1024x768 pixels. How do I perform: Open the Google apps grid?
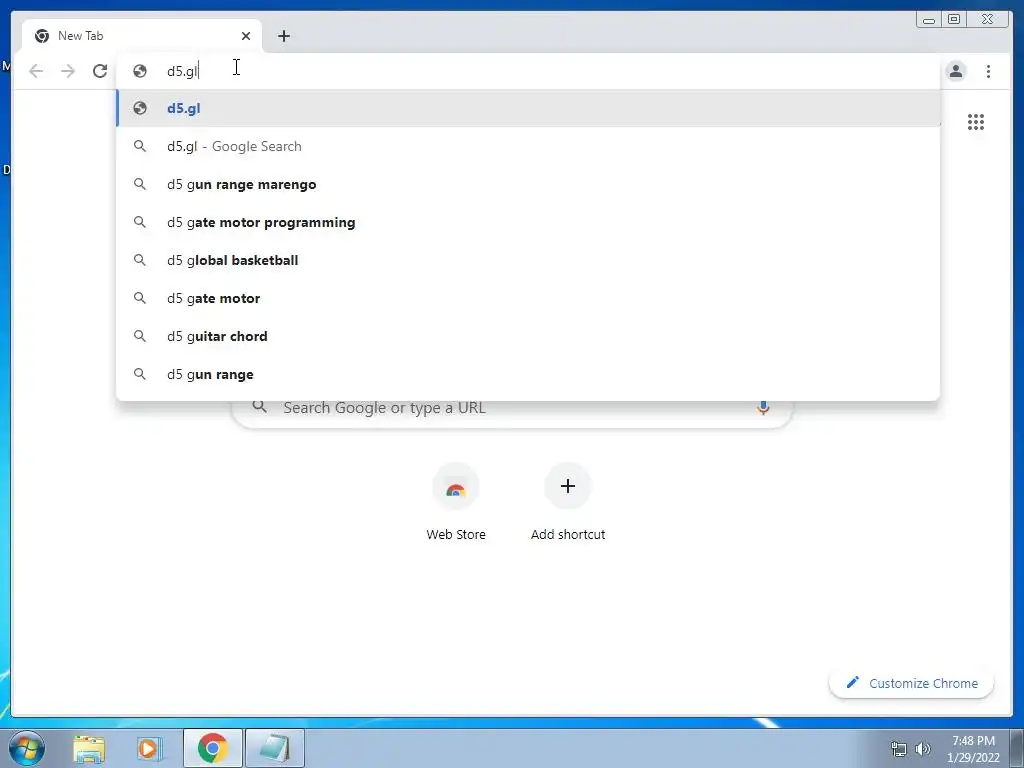(976, 122)
